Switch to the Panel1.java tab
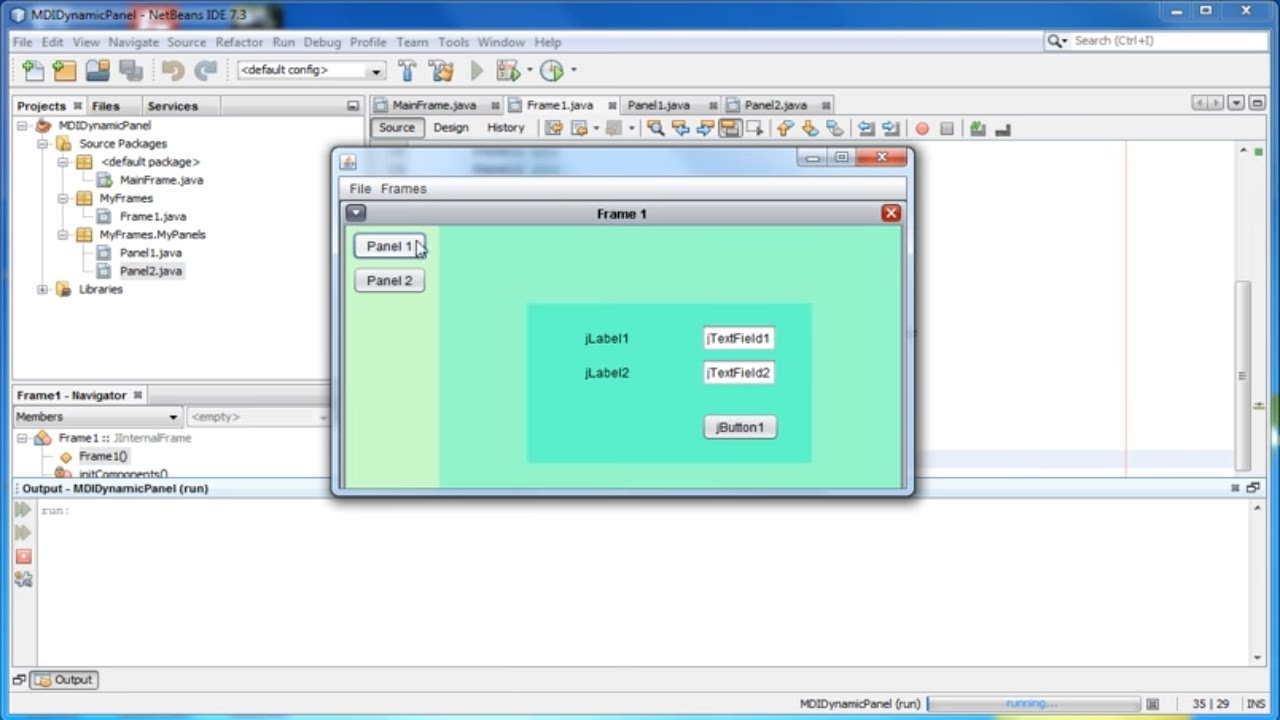This screenshot has height=720, width=1280. click(x=659, y=105)
